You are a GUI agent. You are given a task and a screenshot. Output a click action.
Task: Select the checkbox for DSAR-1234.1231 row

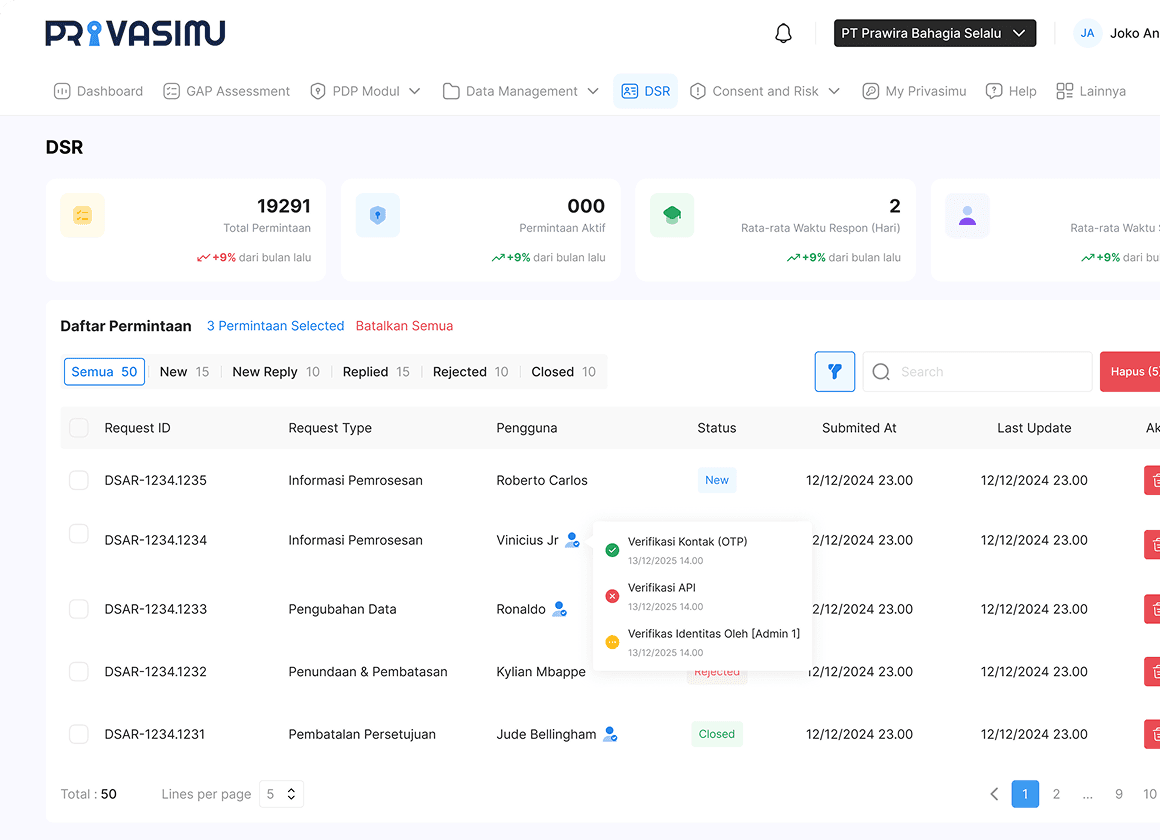79,734
